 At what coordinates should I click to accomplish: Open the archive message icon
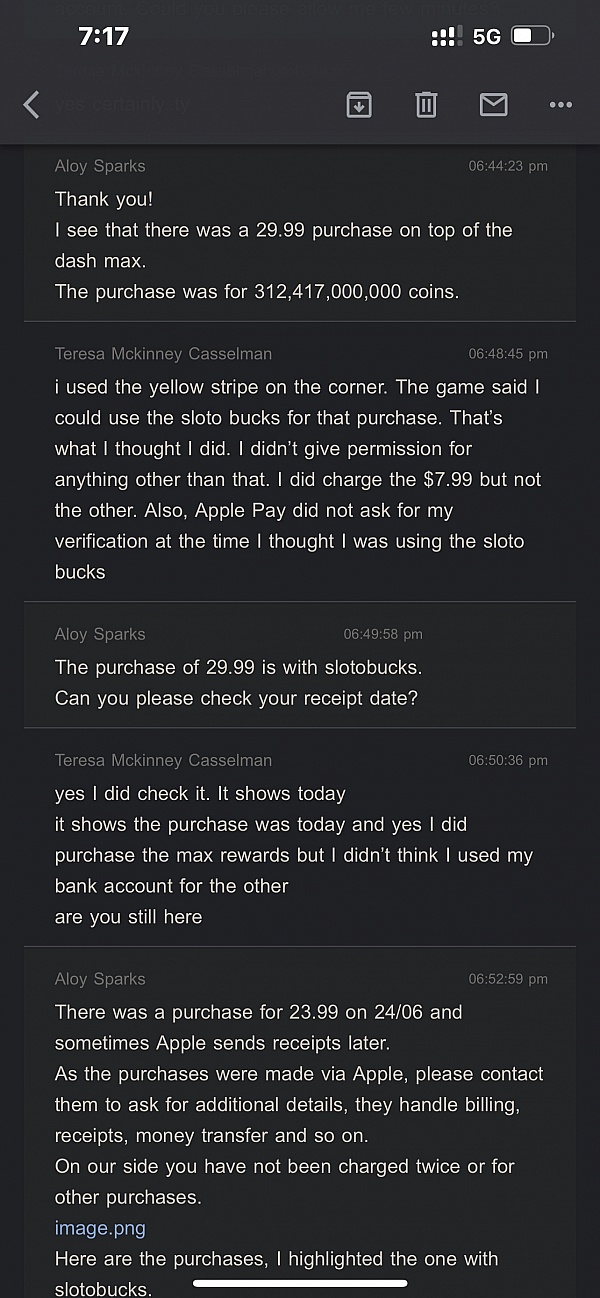(360, 104)
